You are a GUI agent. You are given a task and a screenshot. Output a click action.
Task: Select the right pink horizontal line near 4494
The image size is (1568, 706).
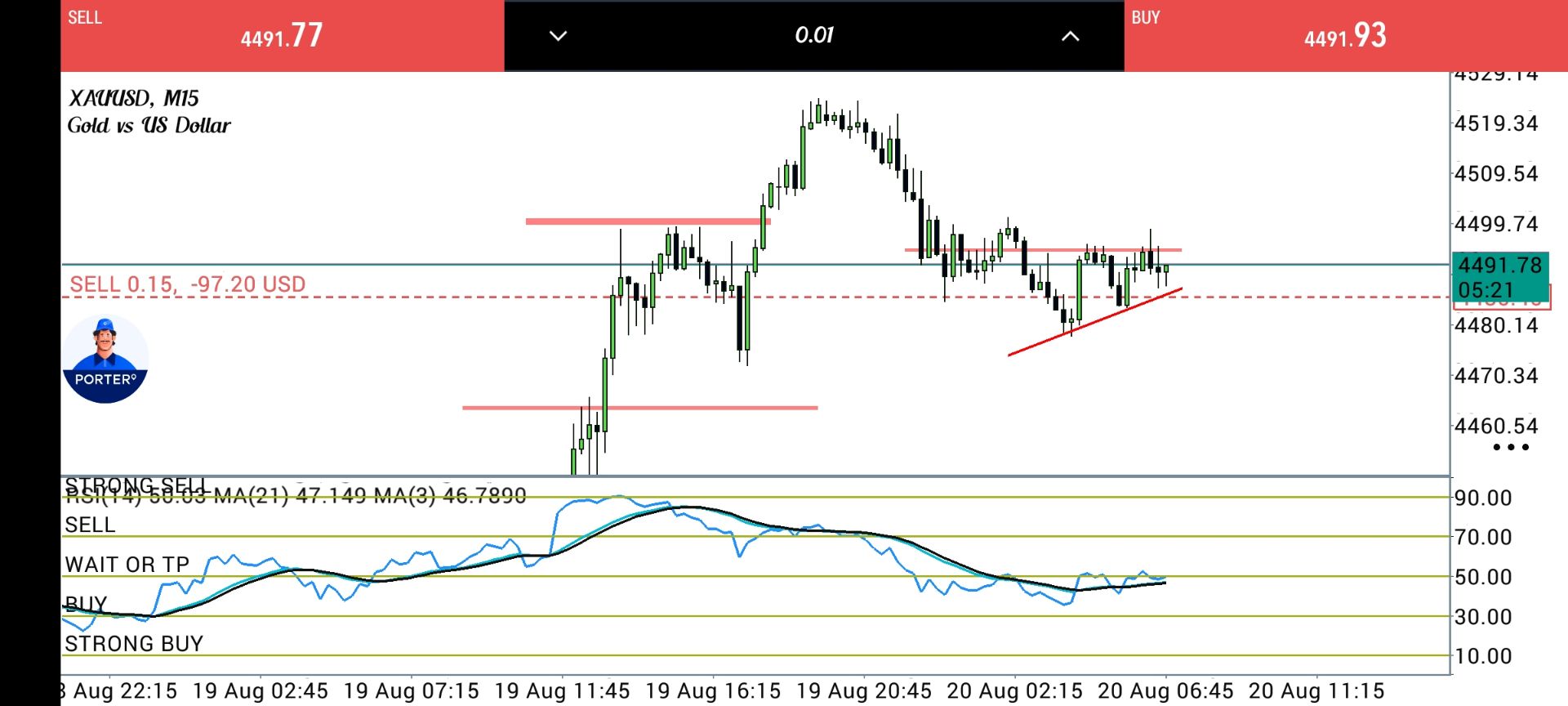[1043, 249]
